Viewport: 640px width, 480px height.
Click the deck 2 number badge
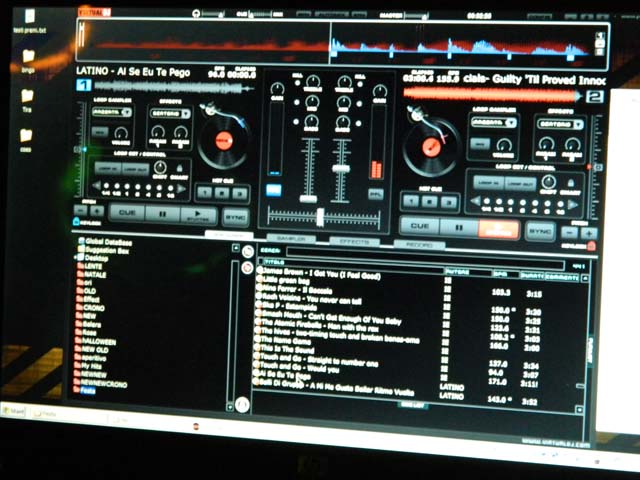pyautogui.click(x=594, y=97)
